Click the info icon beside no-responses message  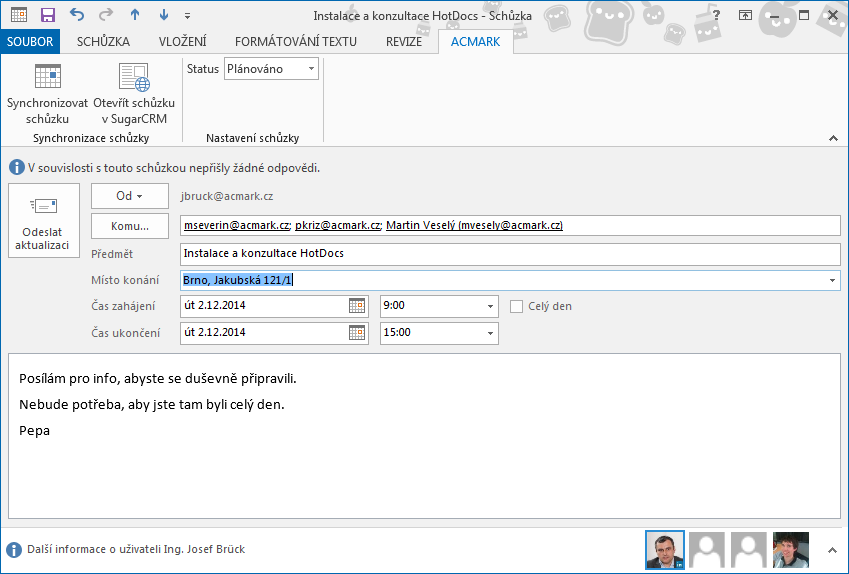click(16, 167)
